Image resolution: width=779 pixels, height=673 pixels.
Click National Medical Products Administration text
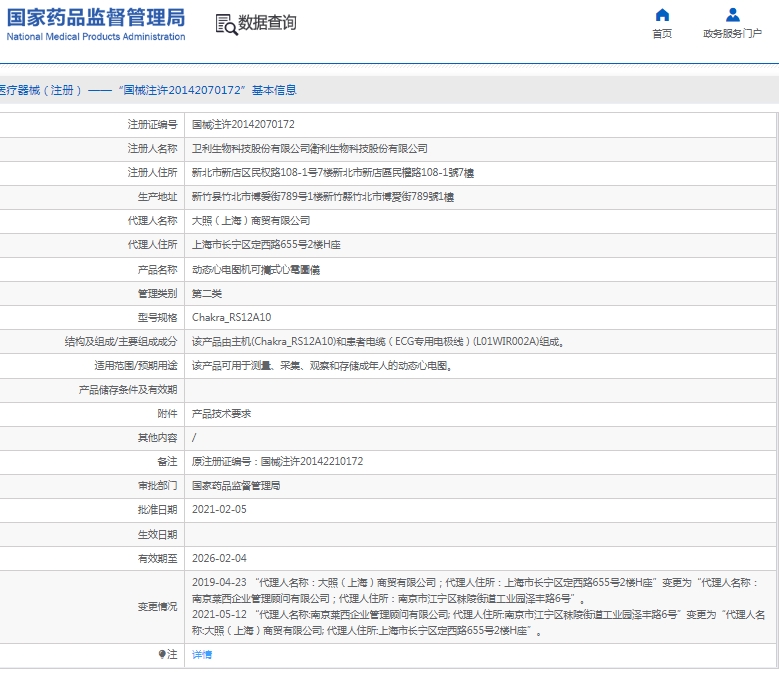(x=96, y=37)
